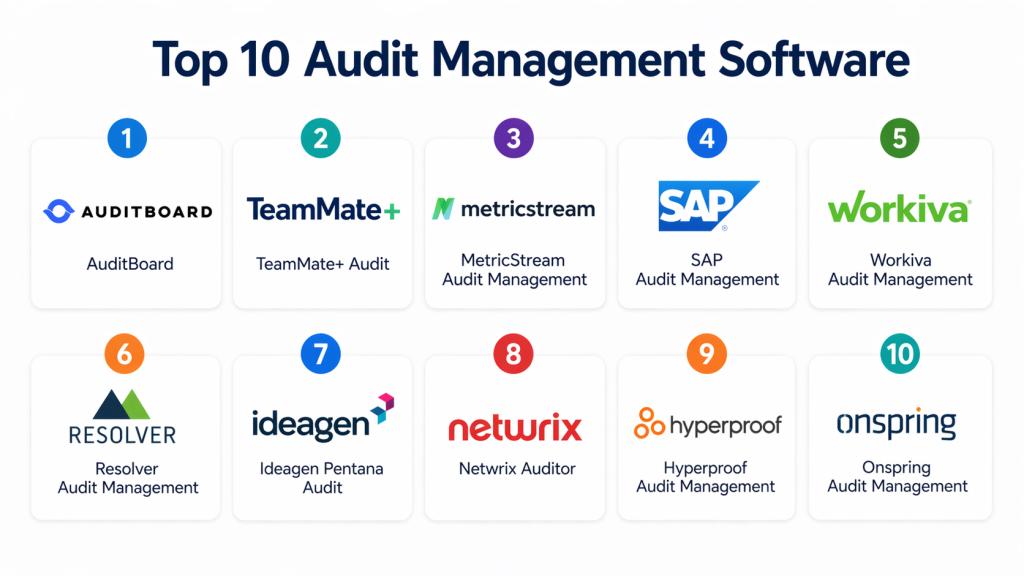Click the AuditBoard logo
This screenshot has width=1024, height=576.
pyautogui.click(x=128, y=211)
